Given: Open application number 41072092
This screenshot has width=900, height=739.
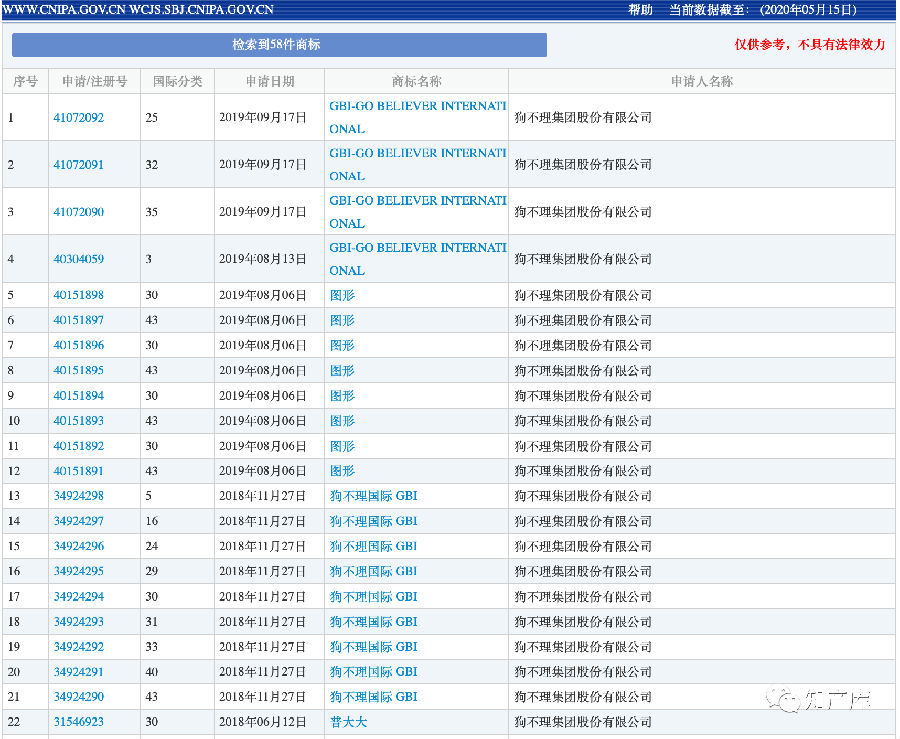Looking at the screenshot, I should pyautogui.click(x=79, y=118).
